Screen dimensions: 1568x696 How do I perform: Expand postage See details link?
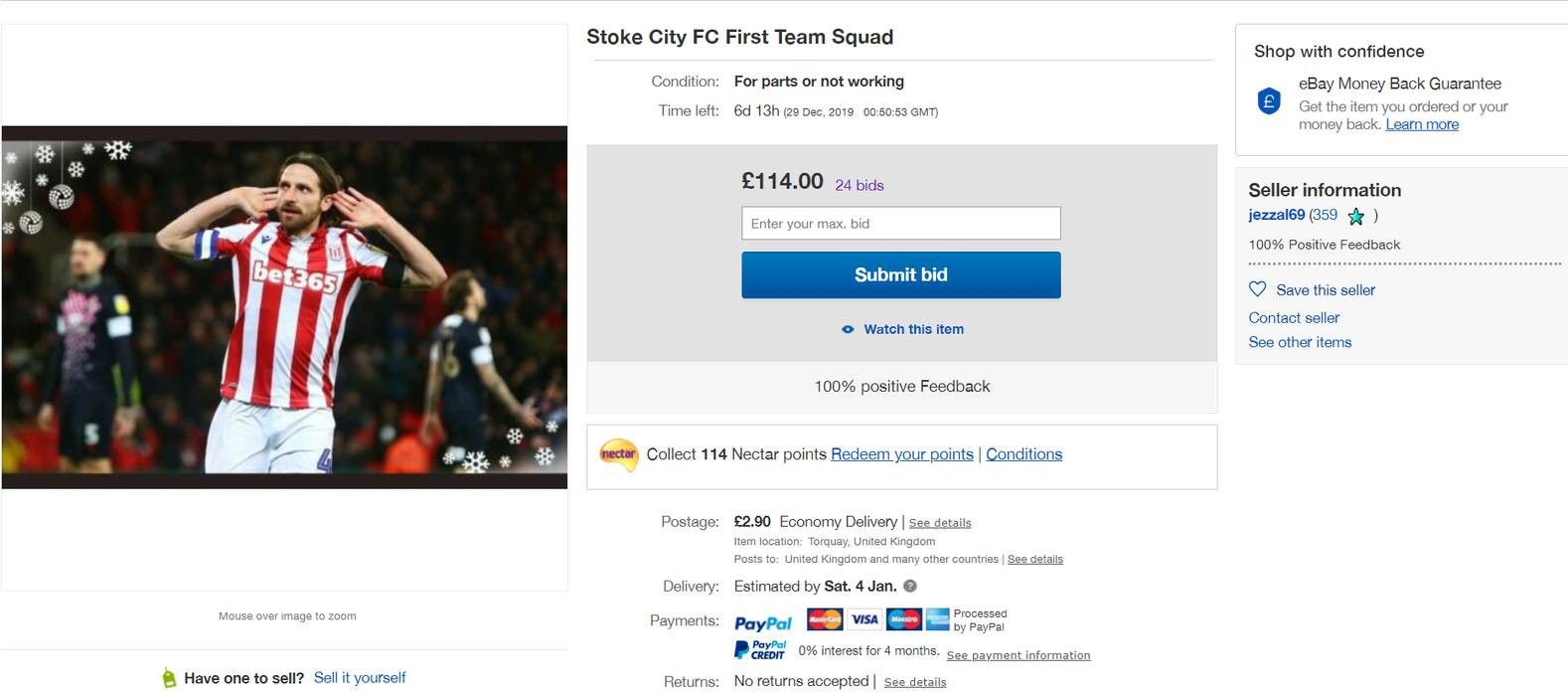click(x=939, y=523)
